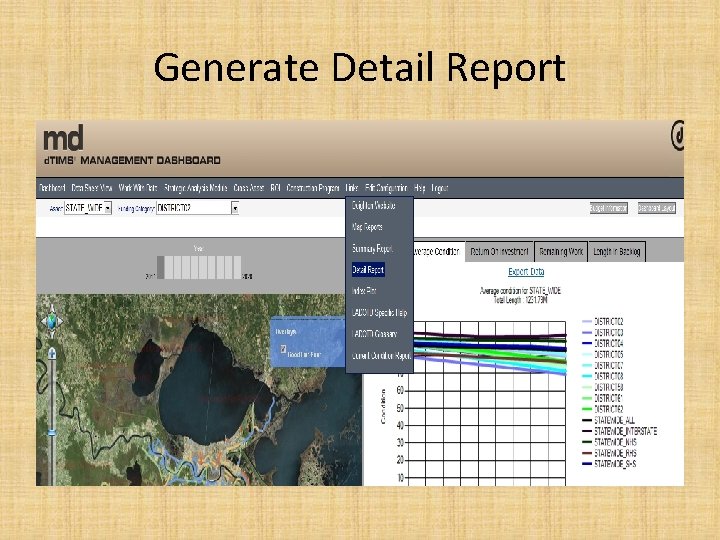This screenshot has width=720, height=540.
Task: Click the DISTRICT03 legend label
Action: [x=608, y=332]
